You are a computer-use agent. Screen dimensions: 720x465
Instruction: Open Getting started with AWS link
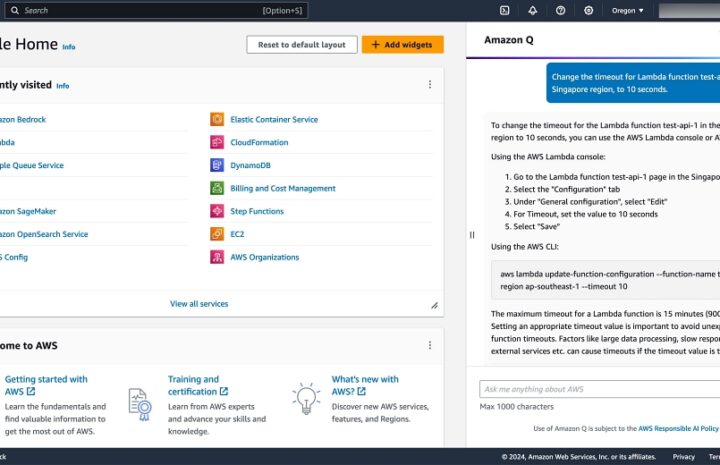tap(46, 385)
